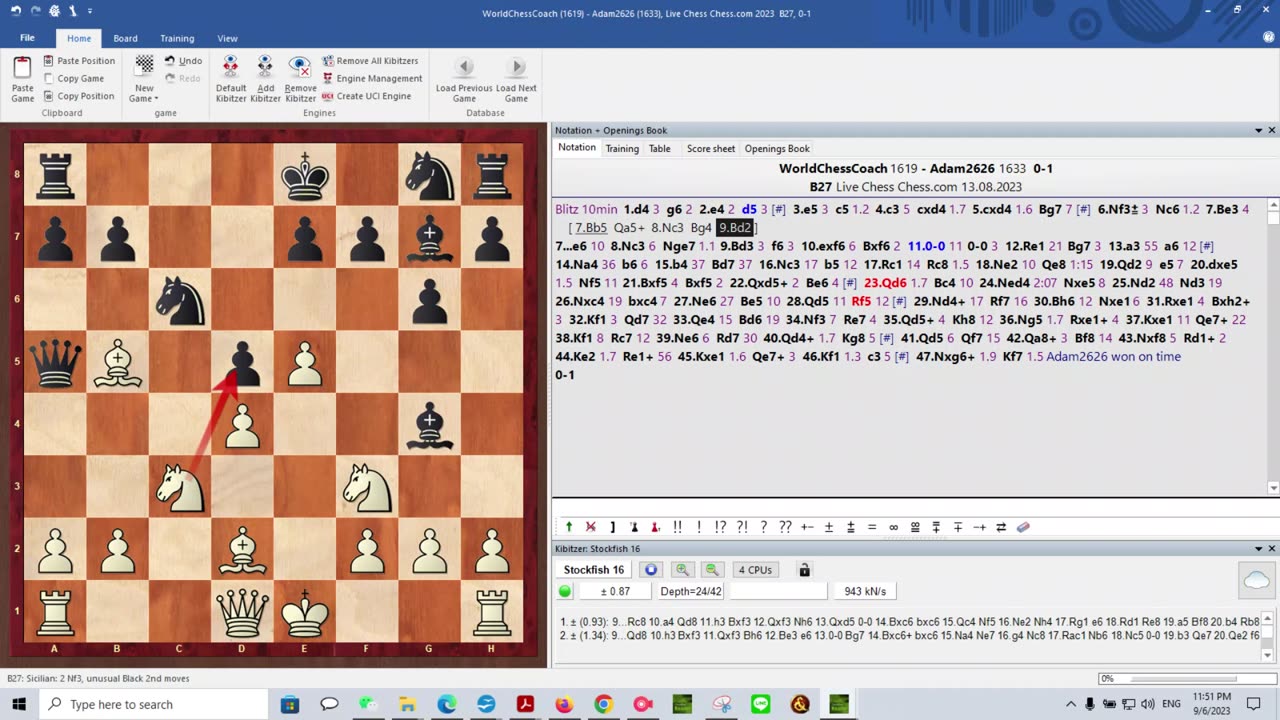Select the Home ribbon tab

click(x=79, y=38)
